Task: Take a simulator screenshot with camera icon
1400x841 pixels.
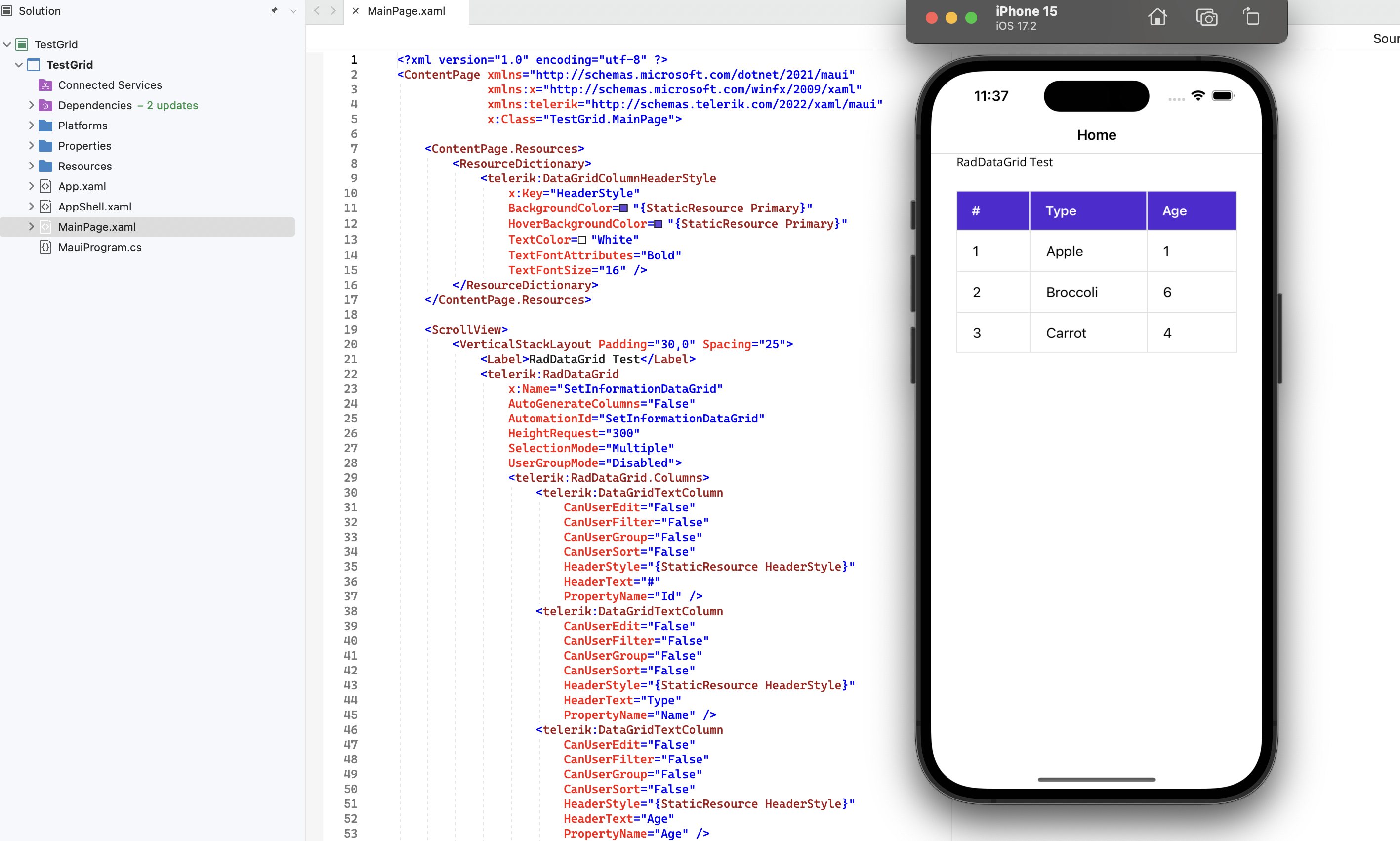Action: click(1206, 18)
